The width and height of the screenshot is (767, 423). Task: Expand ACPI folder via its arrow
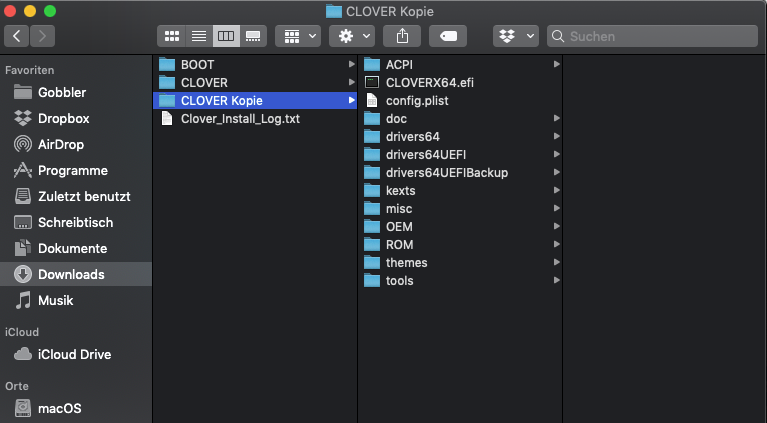click(556, 64)
